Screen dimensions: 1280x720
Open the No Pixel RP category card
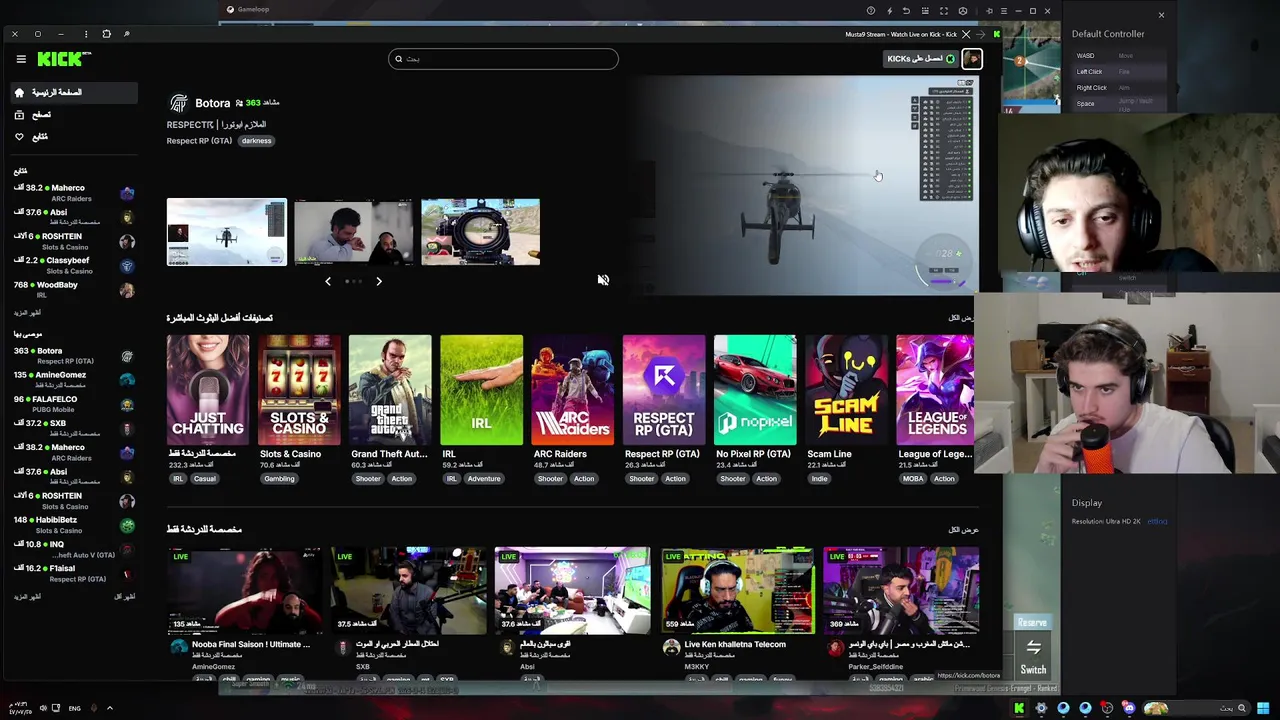(755, 390)
